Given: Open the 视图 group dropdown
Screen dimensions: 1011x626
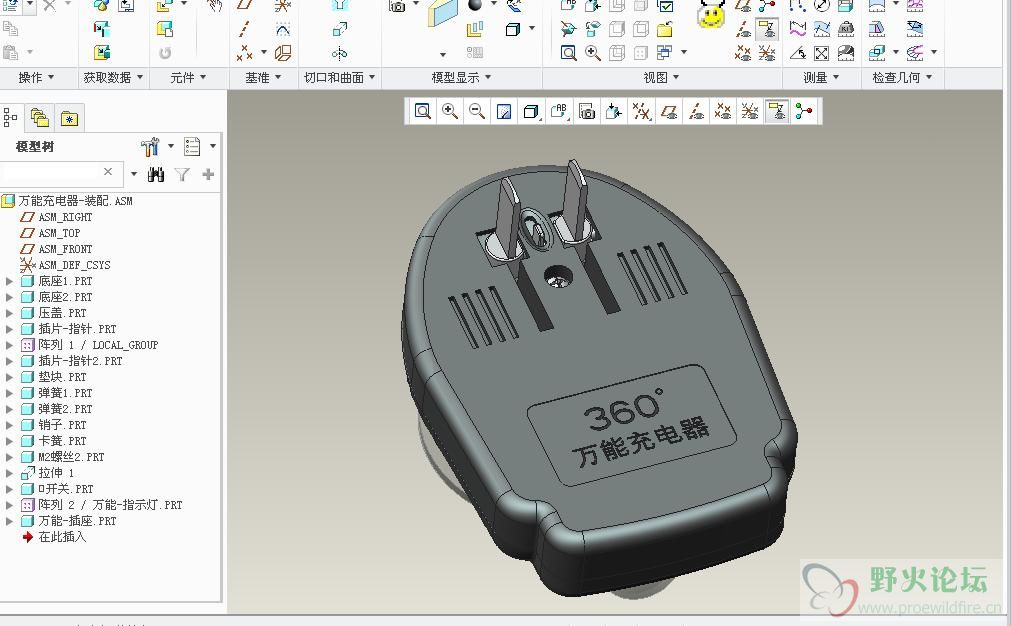Looking at the screenshot, I should tap(662, 77).
